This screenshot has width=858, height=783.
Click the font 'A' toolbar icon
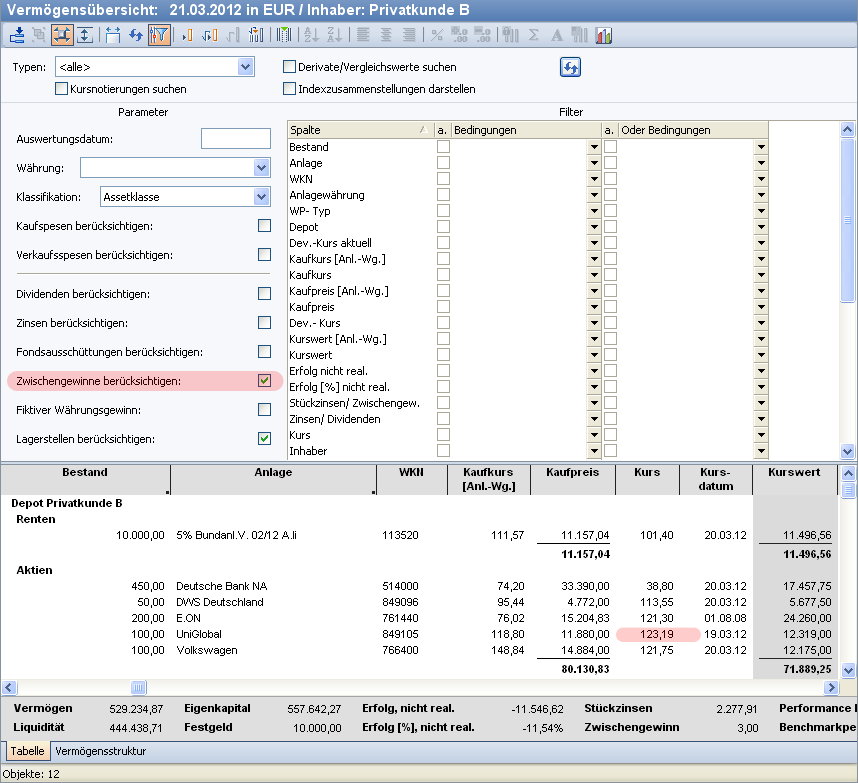coord(556,35)
